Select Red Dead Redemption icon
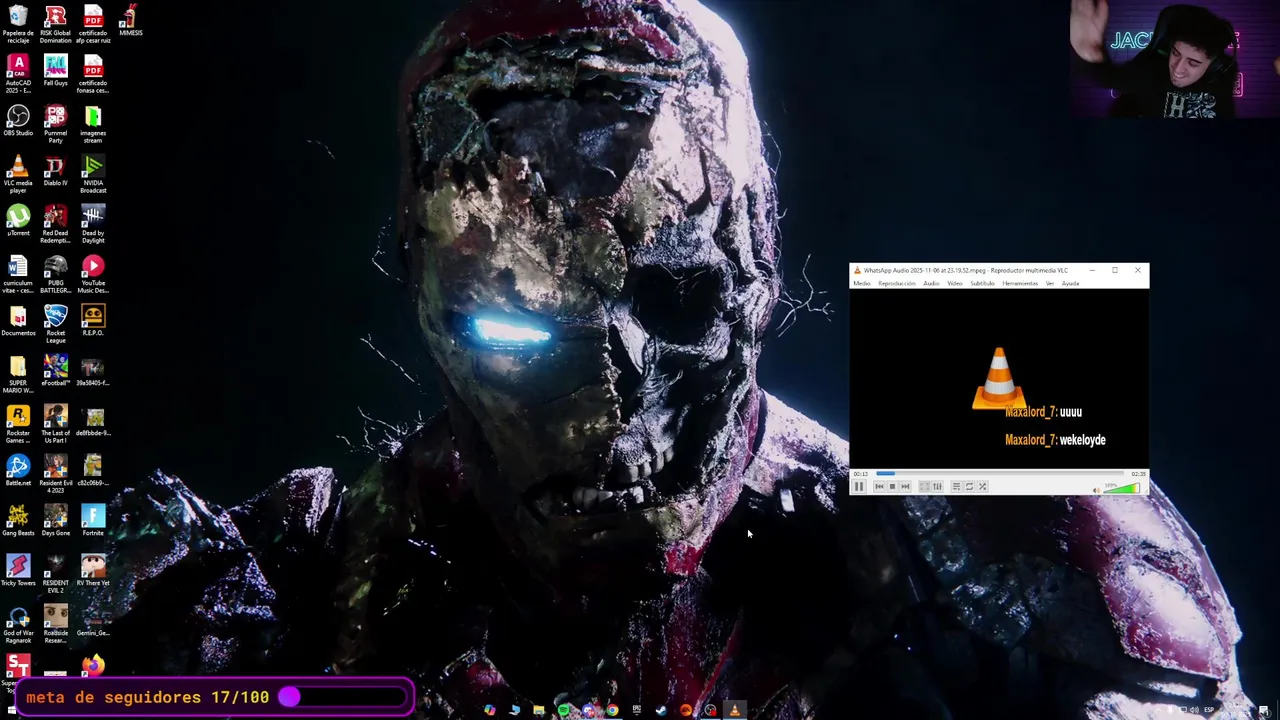Viewport: 1280px width, 720px height. point(55,225)
